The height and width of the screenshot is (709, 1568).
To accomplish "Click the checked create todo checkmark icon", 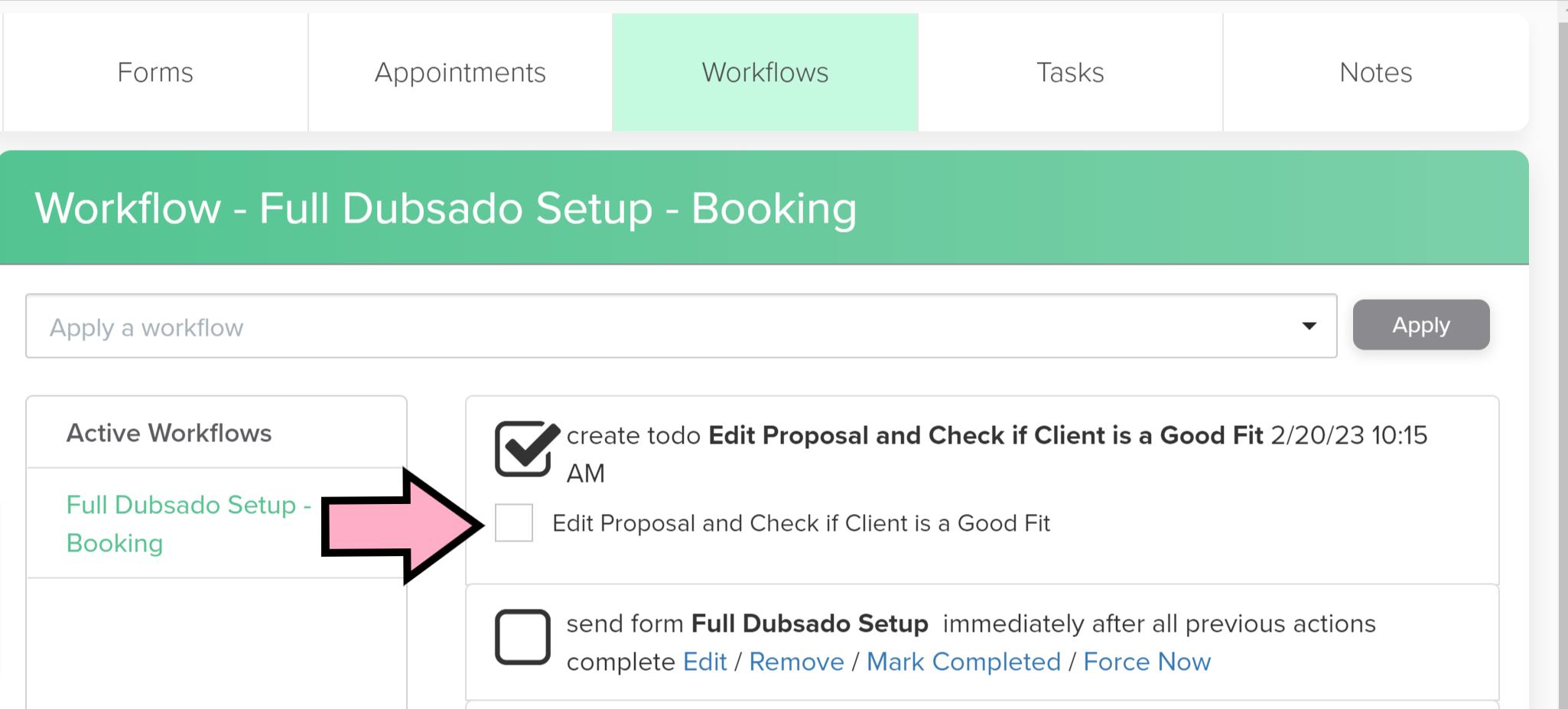I will (x=524, y=450).
